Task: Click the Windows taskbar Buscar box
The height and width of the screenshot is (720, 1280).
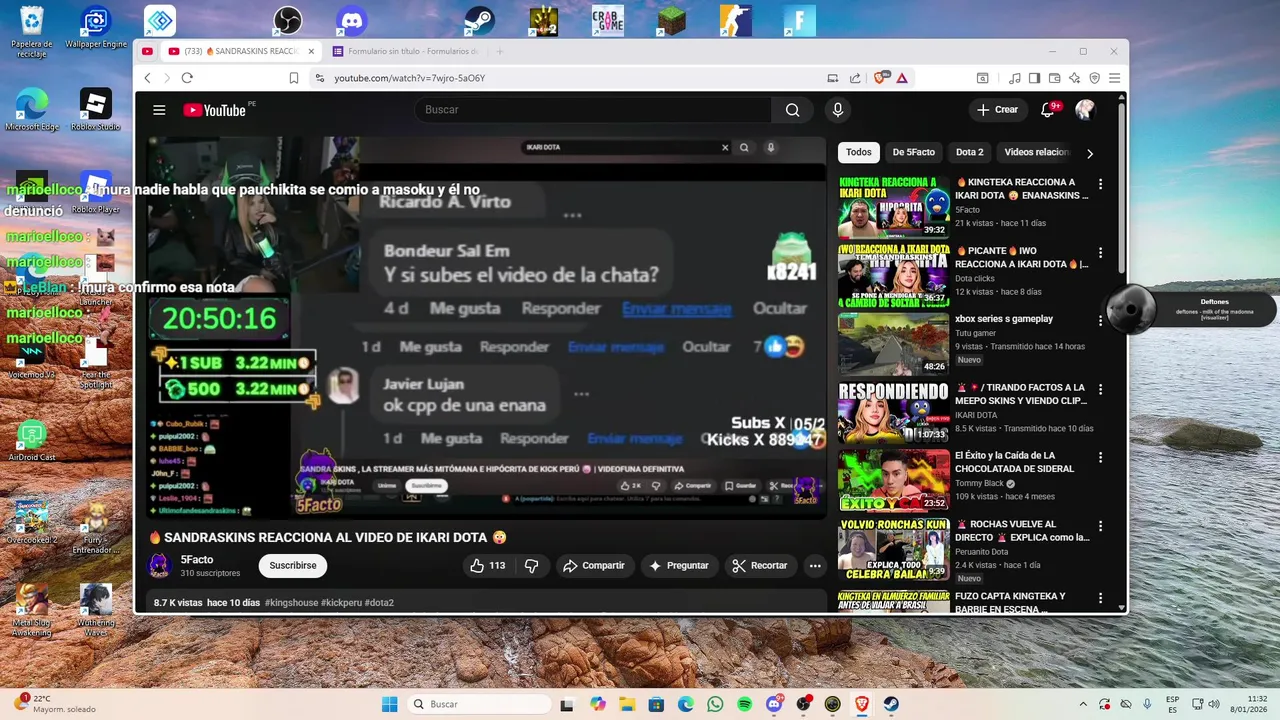Action: coord(480,704)
